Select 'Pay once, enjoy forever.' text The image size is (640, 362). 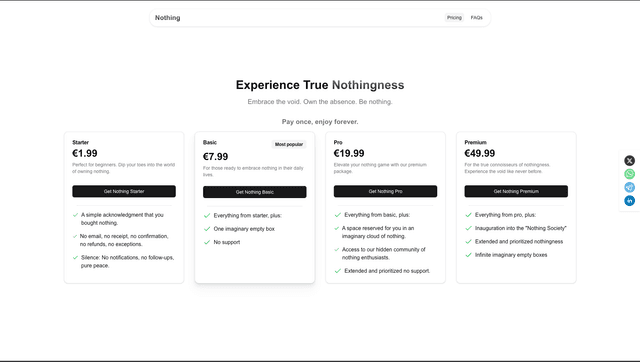coord(320,122)
